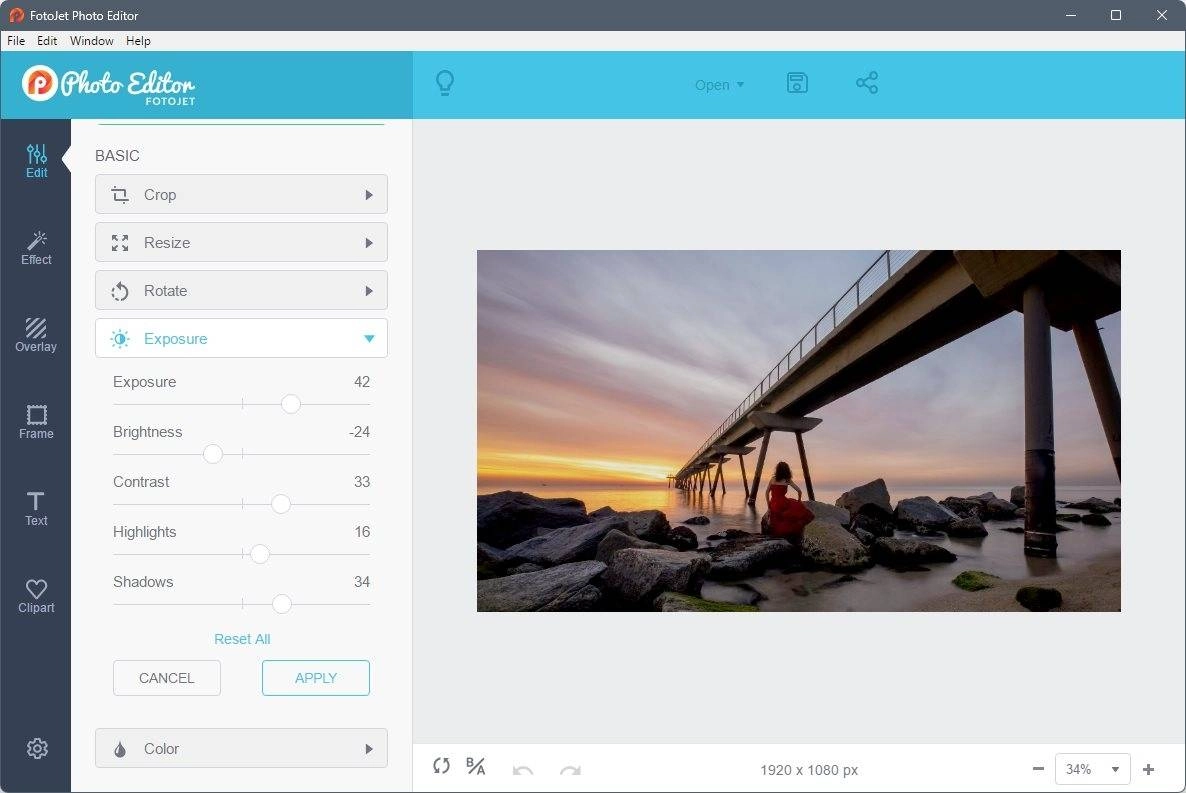1186x793 pixels.
Task: Click the CANCEL button
Action: click(x=167, y=678)
